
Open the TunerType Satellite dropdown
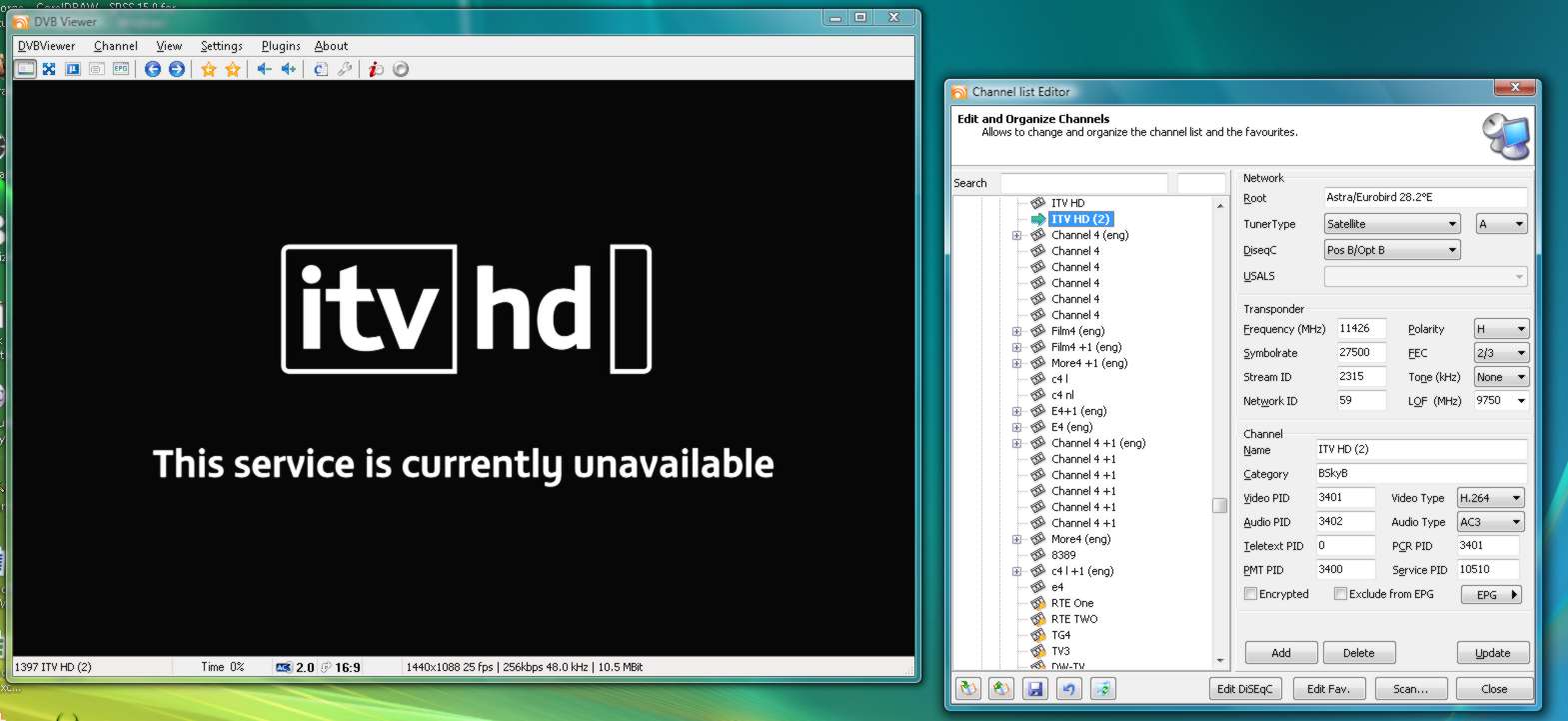(x=1392, y=224)
